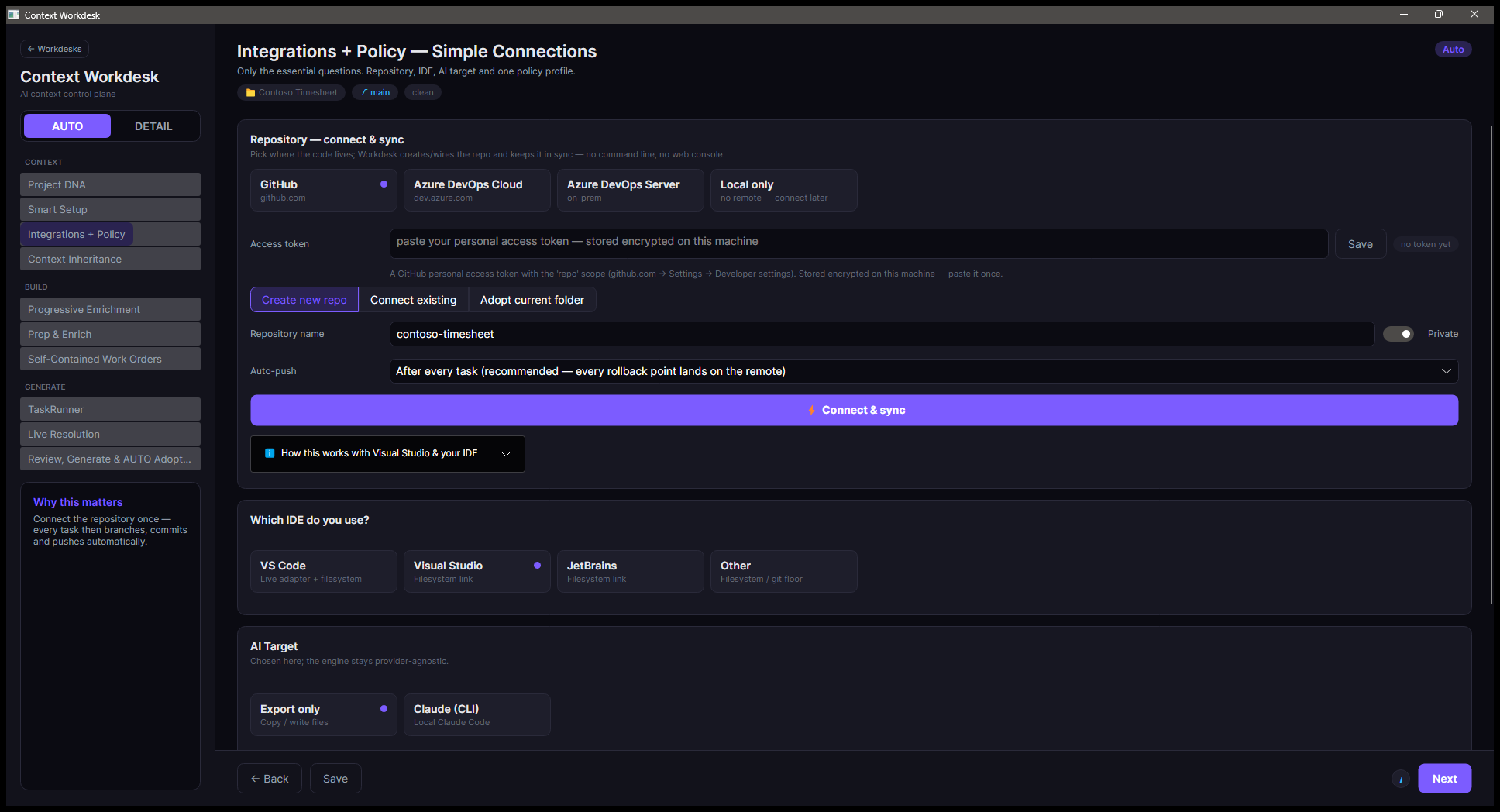Viewport: 1500px width, 812px height.
Task: Click the bottom Save button
Action: pos(335,779)
